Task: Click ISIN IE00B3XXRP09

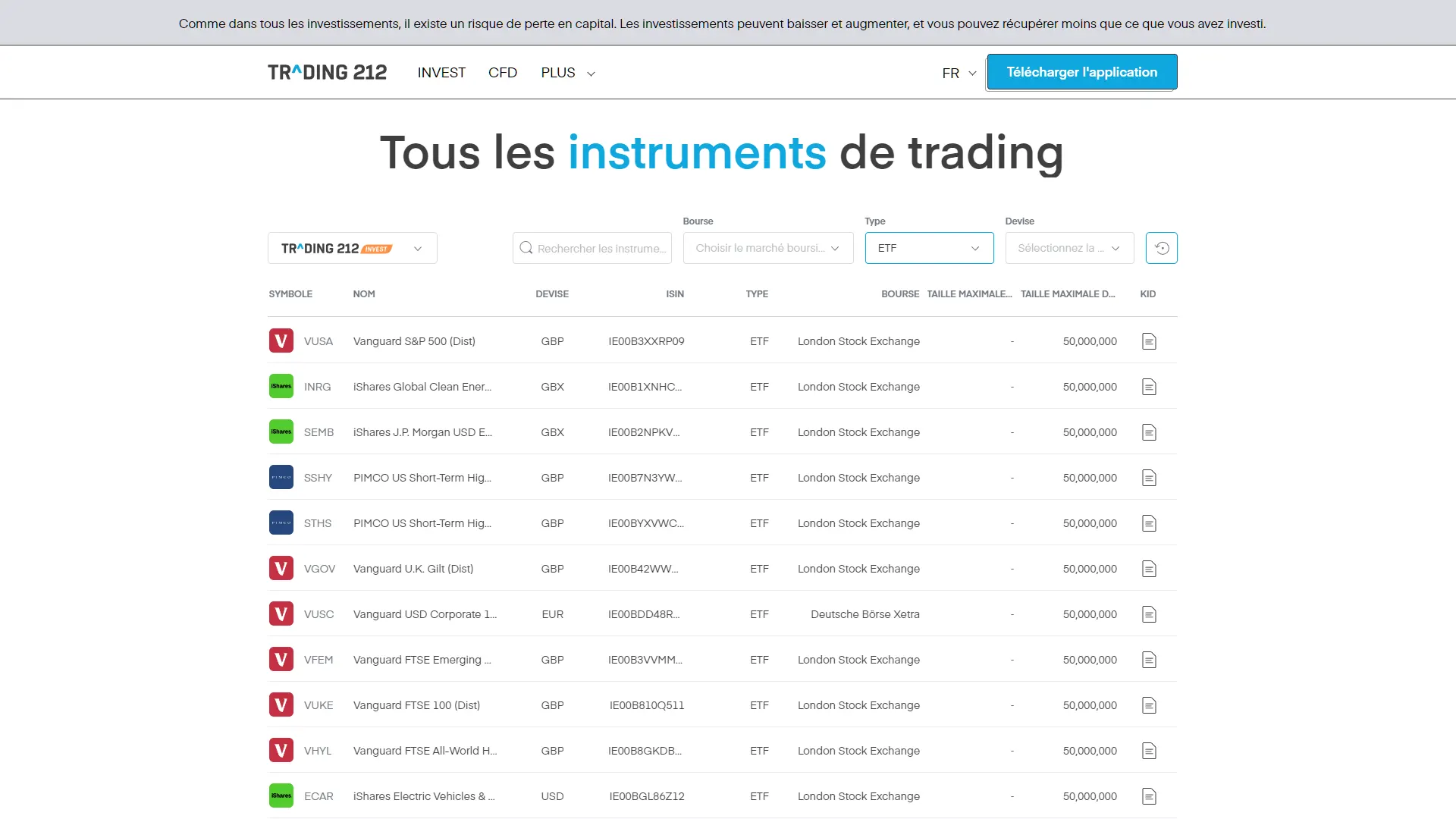Action: click(646, 341)
